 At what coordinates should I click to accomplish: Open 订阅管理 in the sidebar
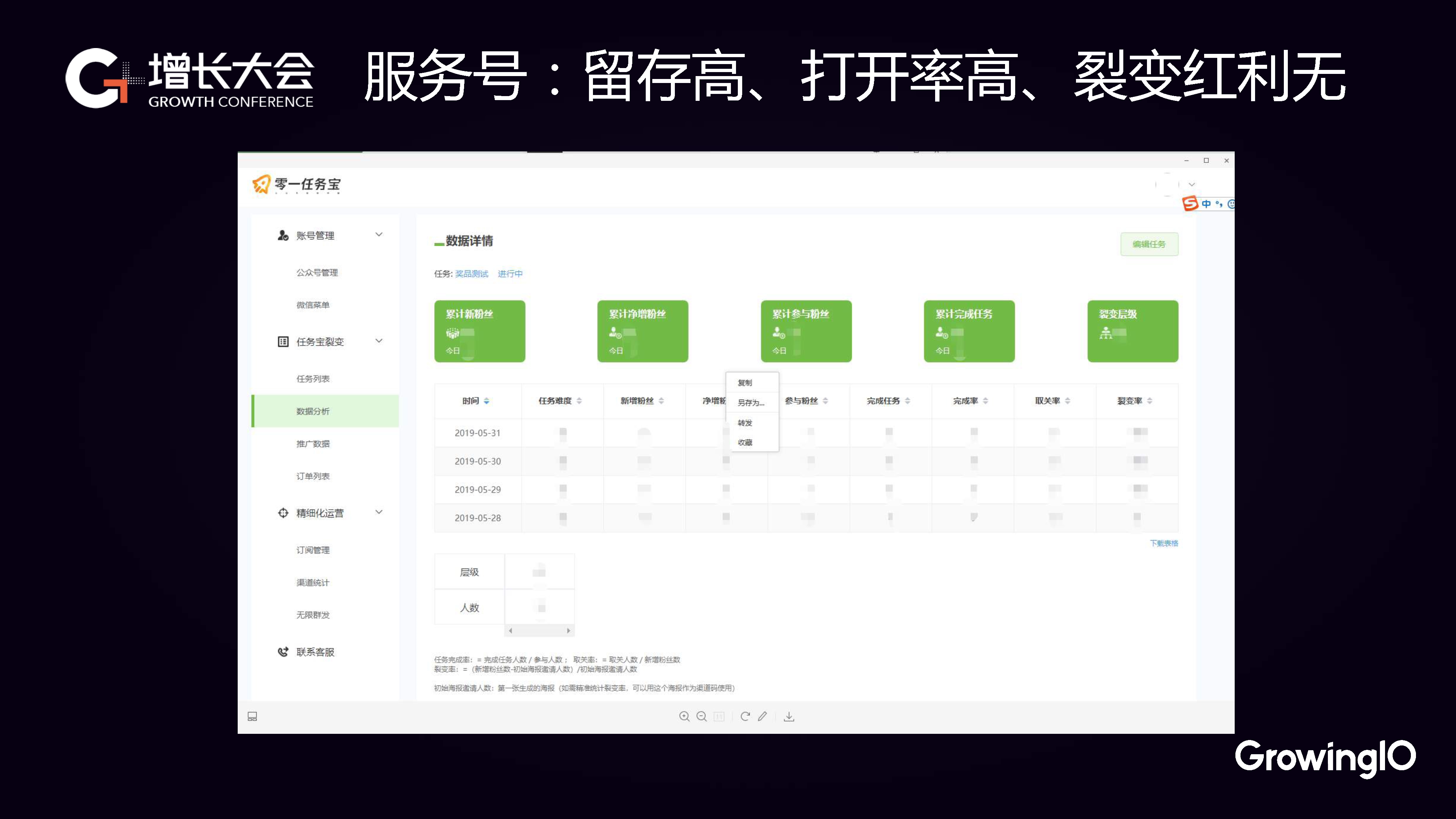313,550
